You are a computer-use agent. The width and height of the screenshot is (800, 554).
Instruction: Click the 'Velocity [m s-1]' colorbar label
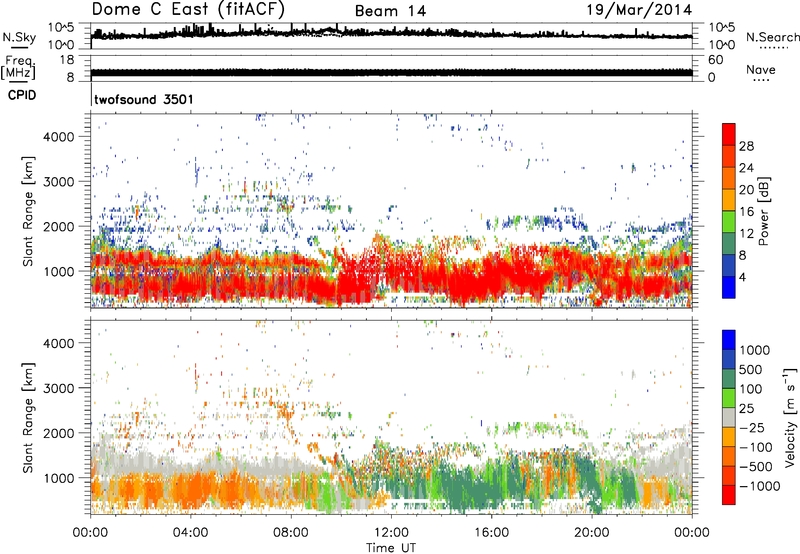pyautogui.click(x=790, y=417)
